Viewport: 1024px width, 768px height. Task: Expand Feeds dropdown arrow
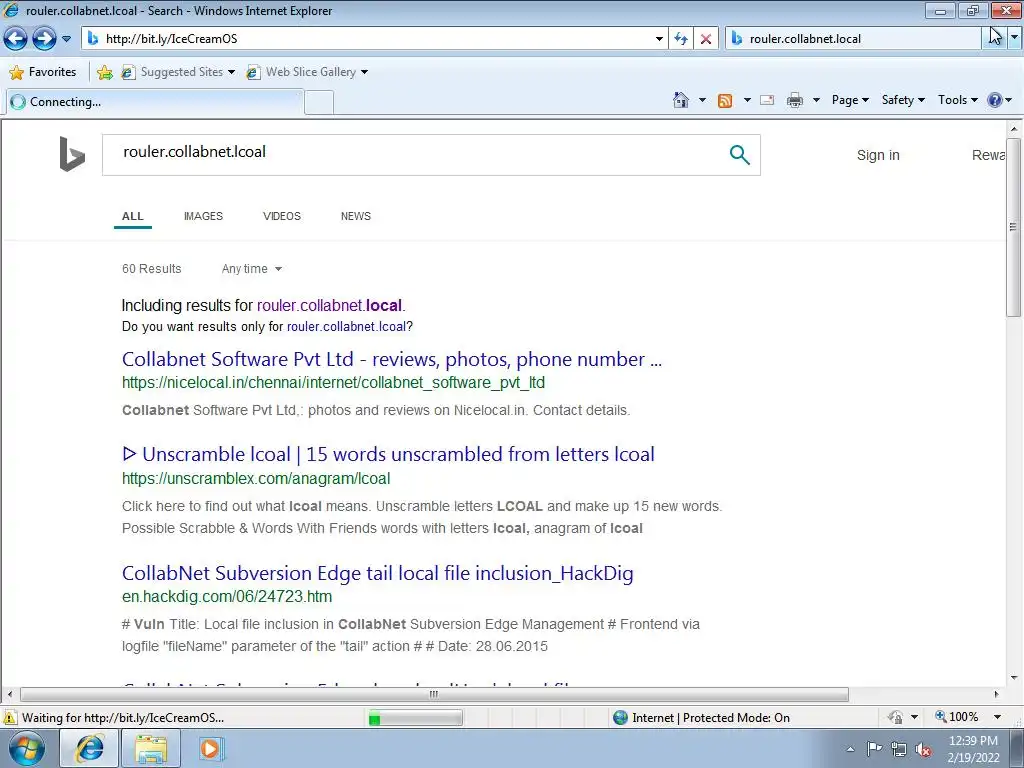coord(747,100)
